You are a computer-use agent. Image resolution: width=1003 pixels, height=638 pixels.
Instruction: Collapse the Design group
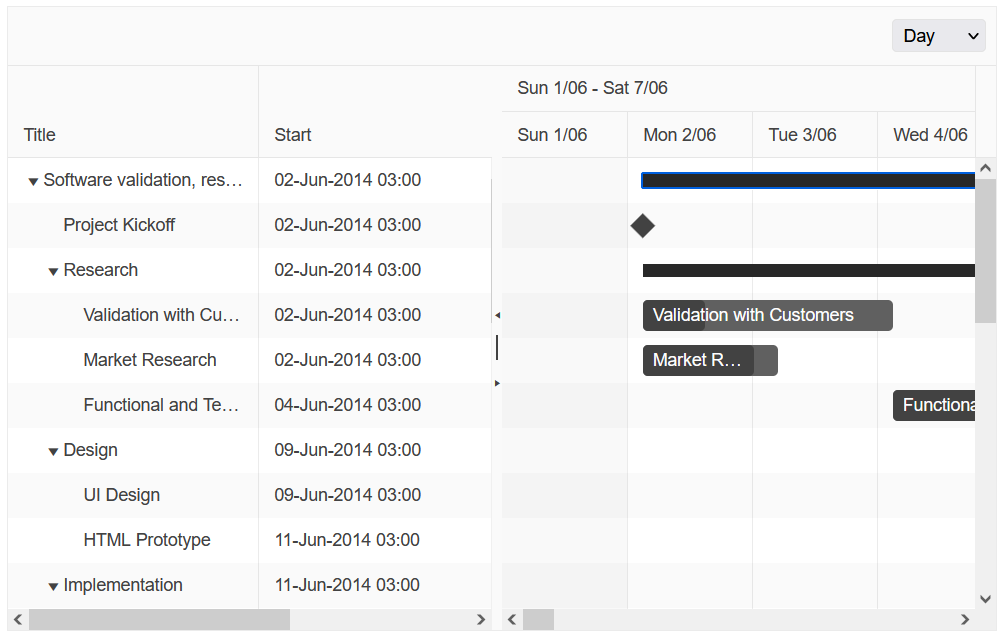pos(53,450)
